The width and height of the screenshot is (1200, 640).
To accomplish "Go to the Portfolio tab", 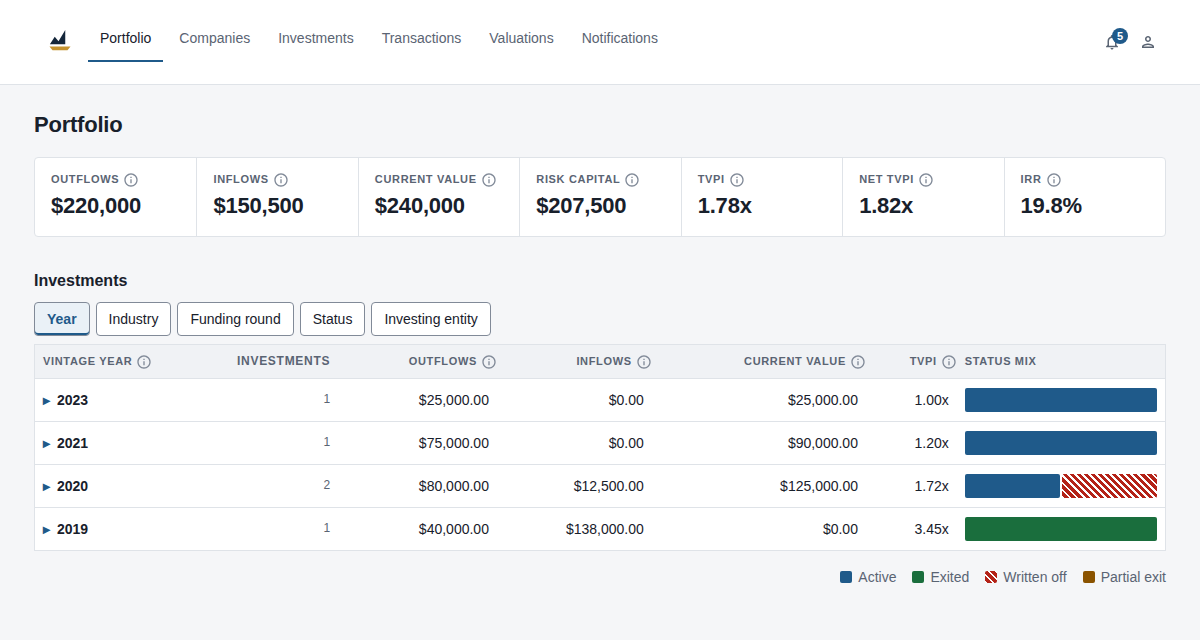I will tap(126, 38).
